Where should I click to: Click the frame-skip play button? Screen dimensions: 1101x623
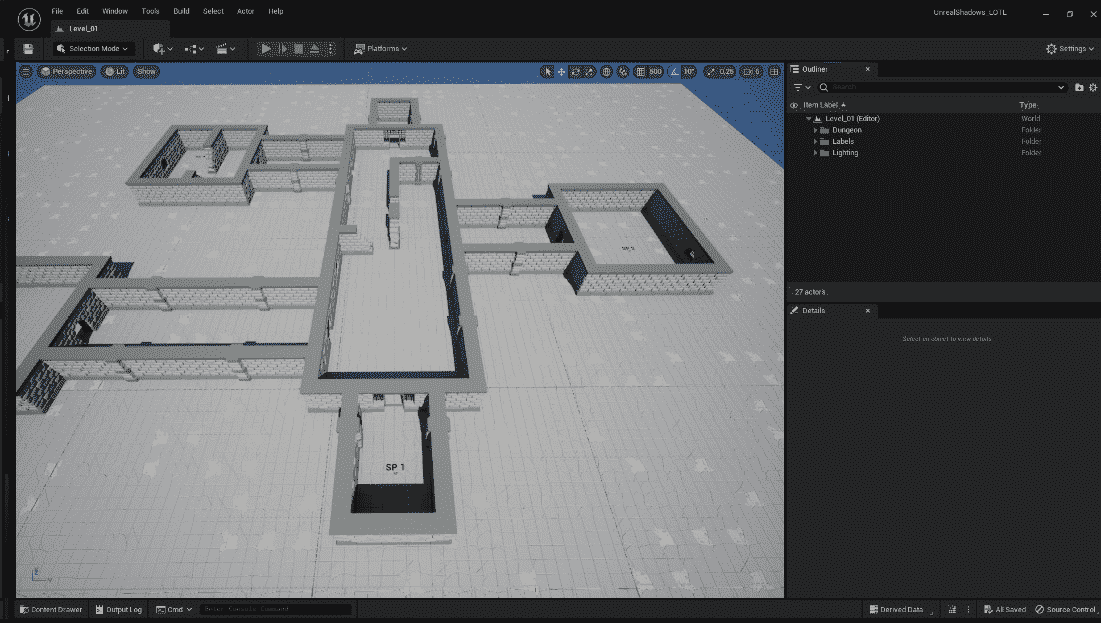pos(283,48)
